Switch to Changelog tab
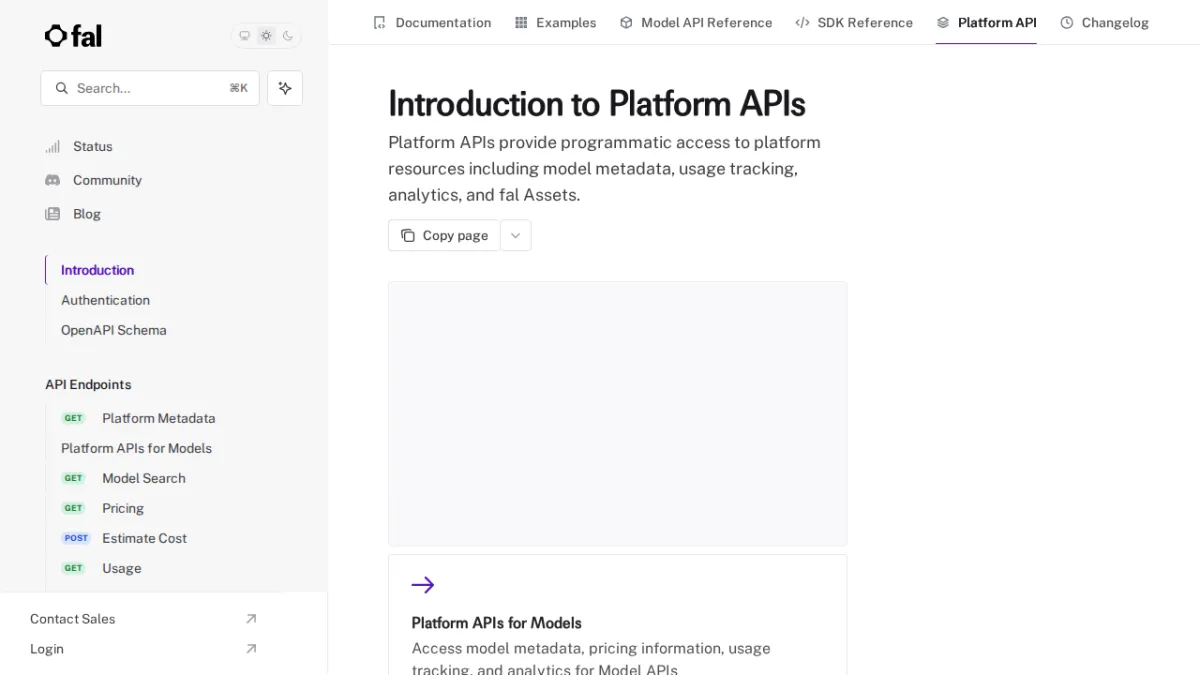 [x=1104, y=22]
